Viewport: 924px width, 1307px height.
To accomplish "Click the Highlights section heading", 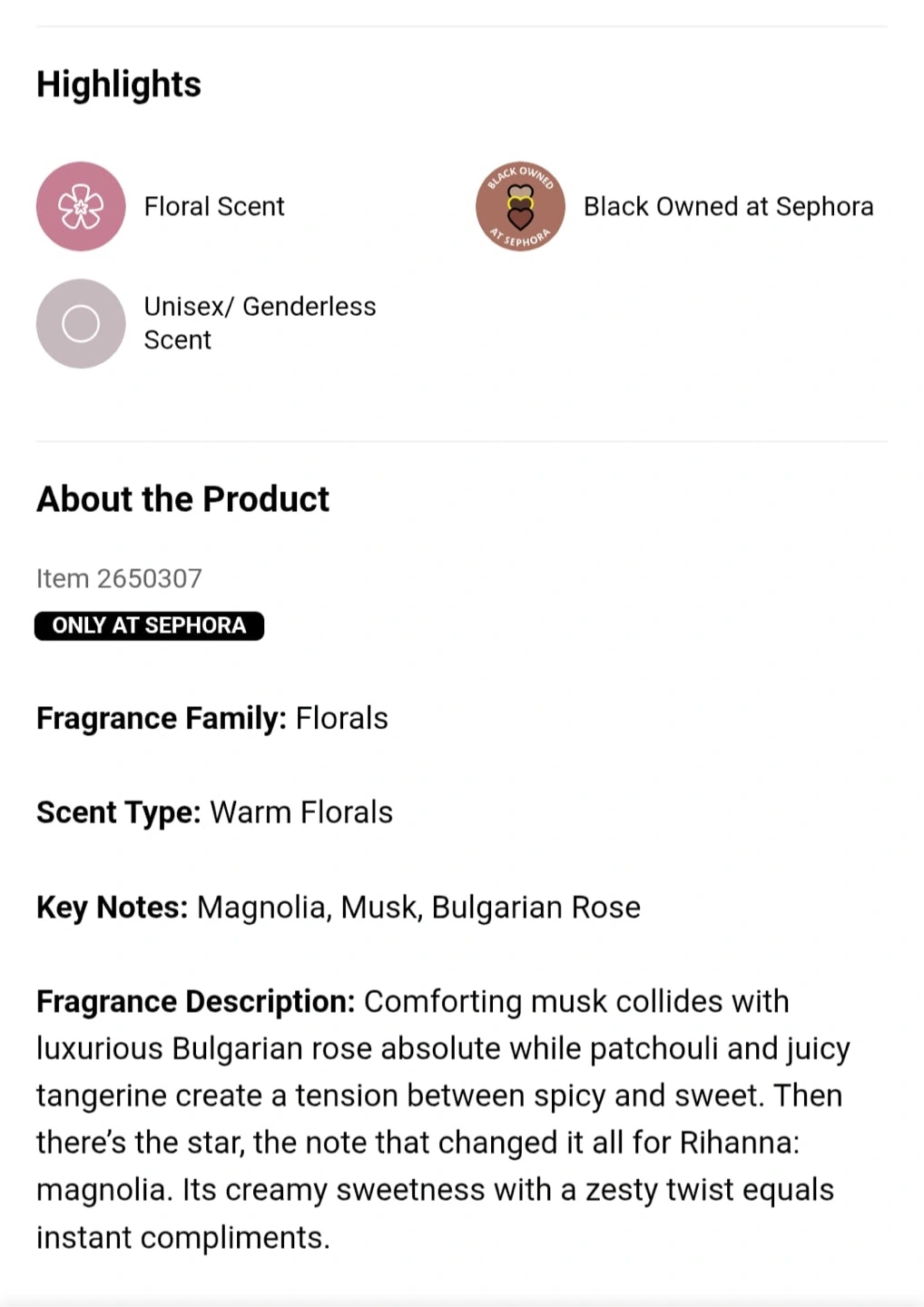I will (119, 84).
